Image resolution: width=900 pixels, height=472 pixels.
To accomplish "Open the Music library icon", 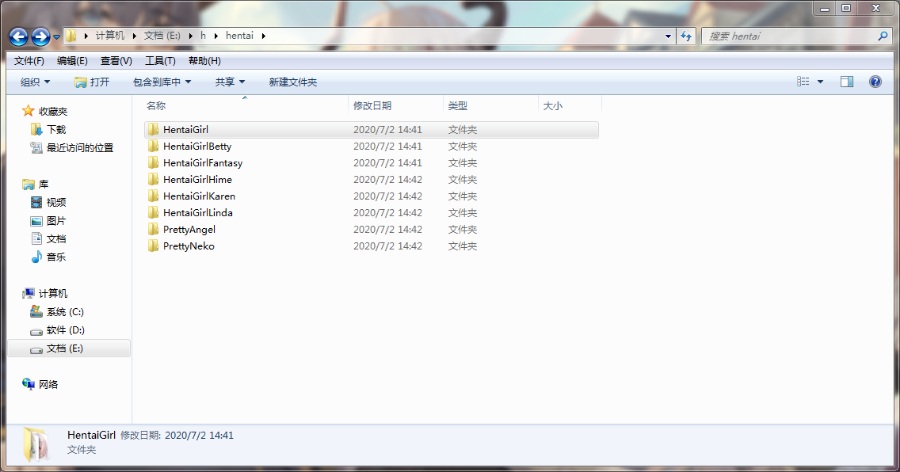I will coord(37,257).
